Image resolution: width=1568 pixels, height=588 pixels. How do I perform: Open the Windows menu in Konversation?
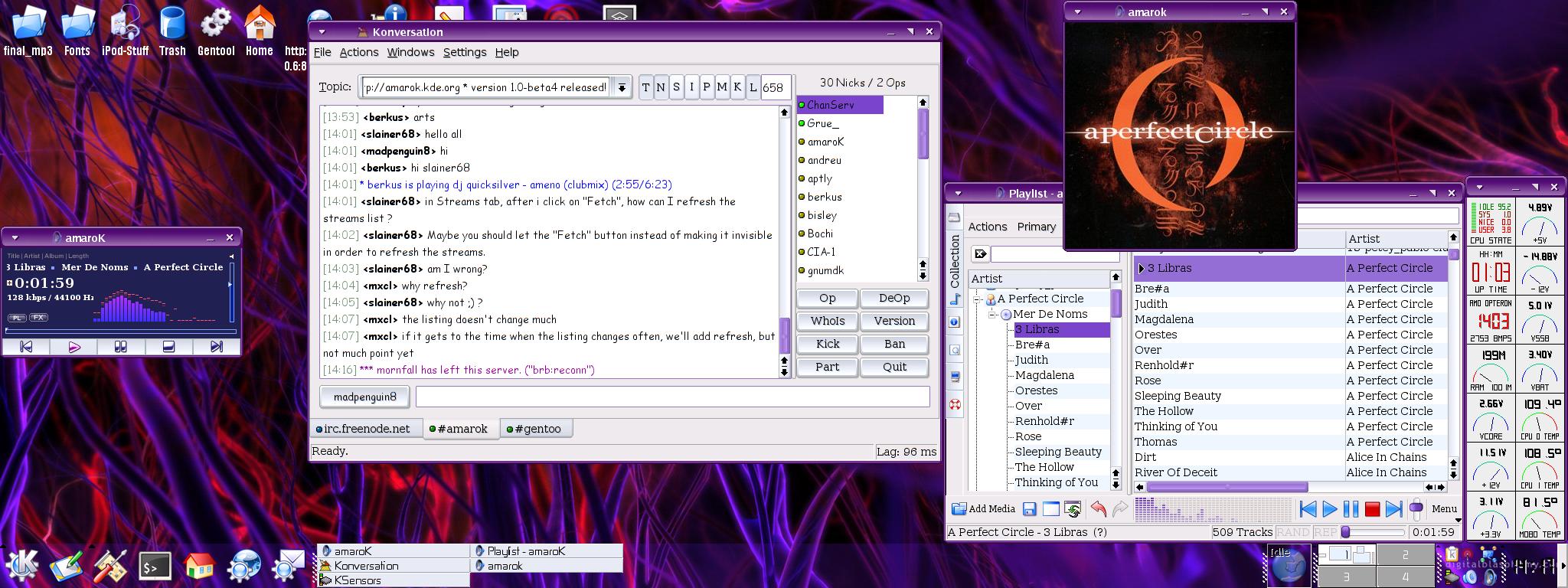[x=410, y=52]
